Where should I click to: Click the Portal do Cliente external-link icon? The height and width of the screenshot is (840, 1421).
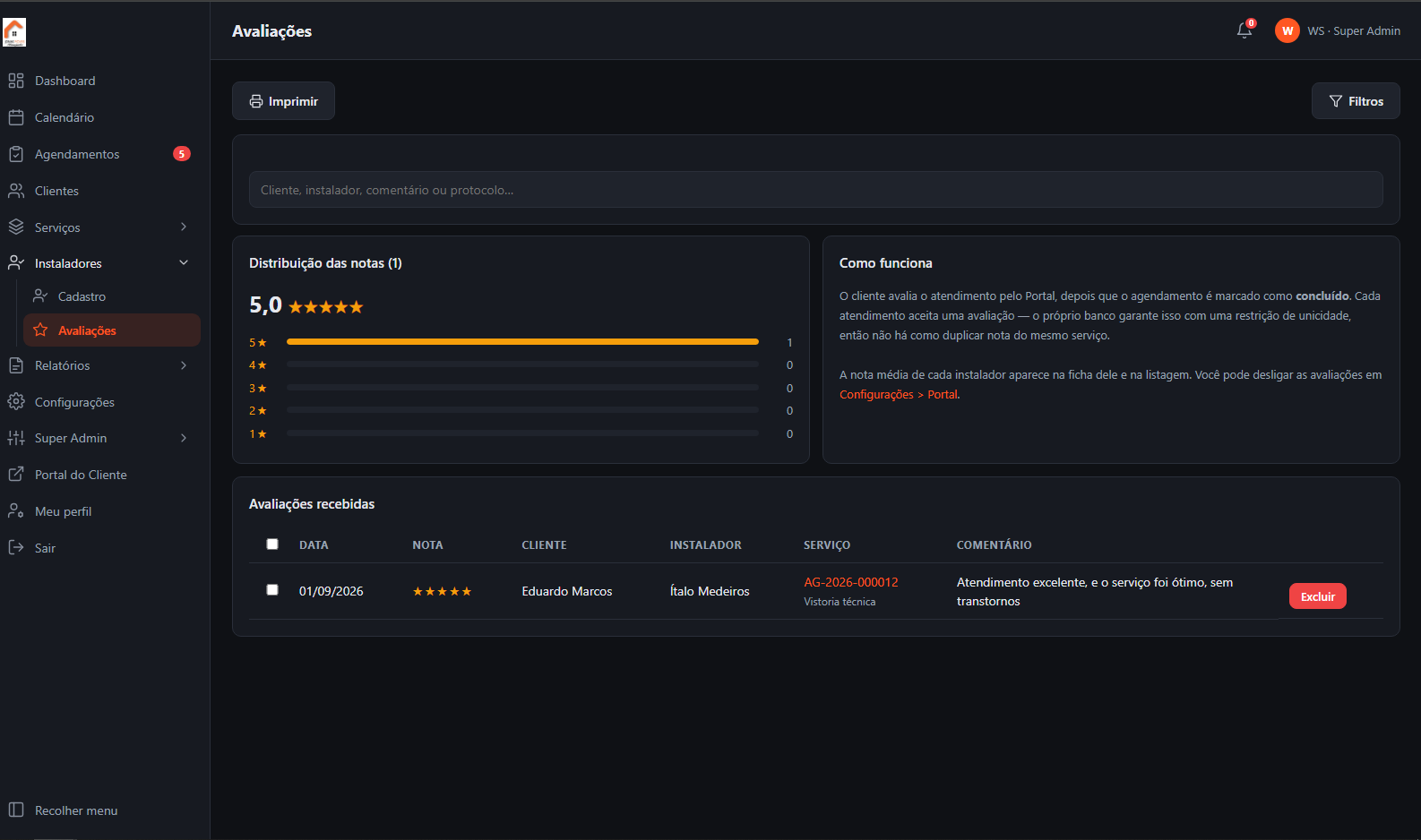point(16,475)
